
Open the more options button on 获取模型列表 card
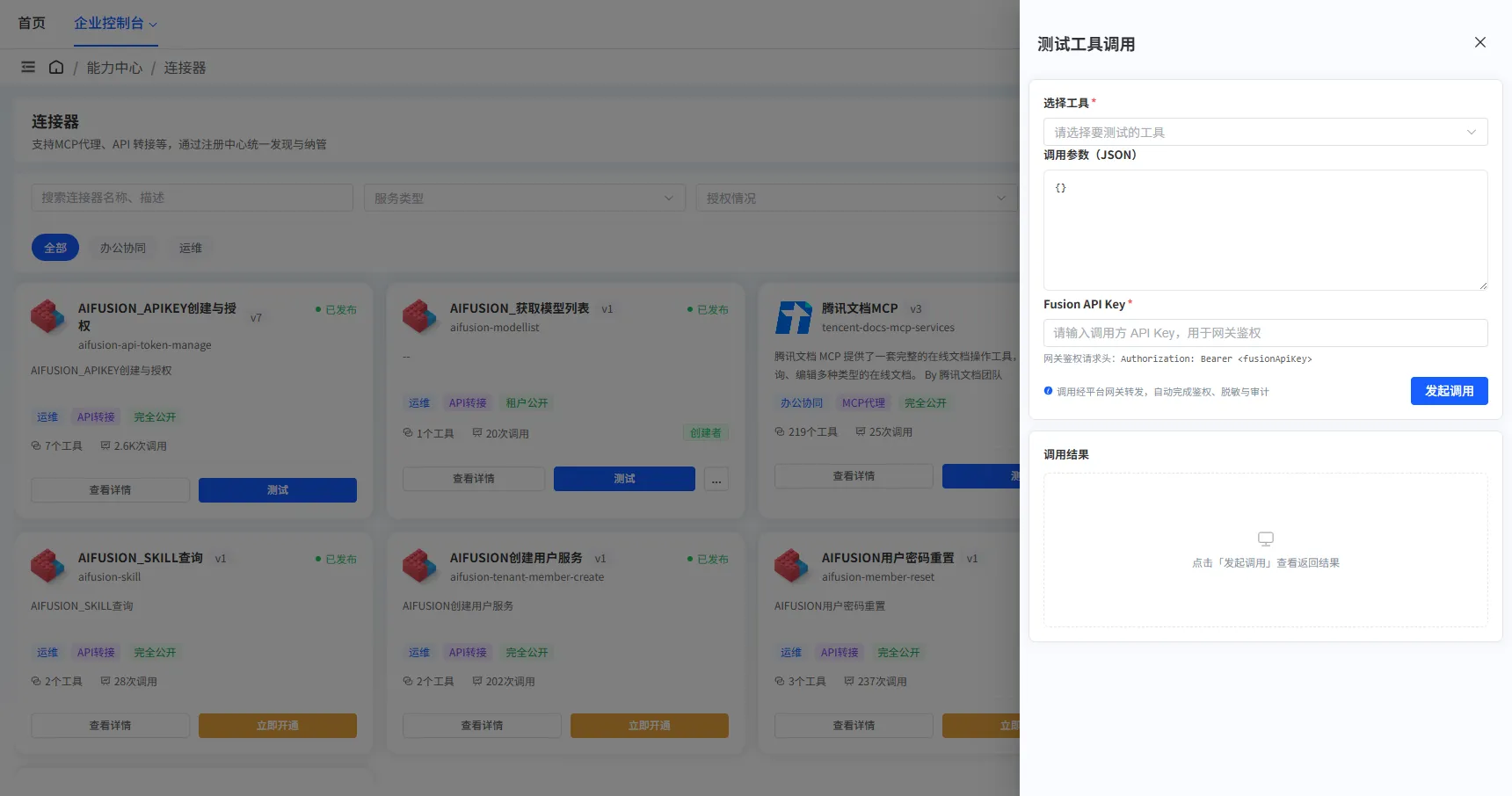click(x=716, y=479)
